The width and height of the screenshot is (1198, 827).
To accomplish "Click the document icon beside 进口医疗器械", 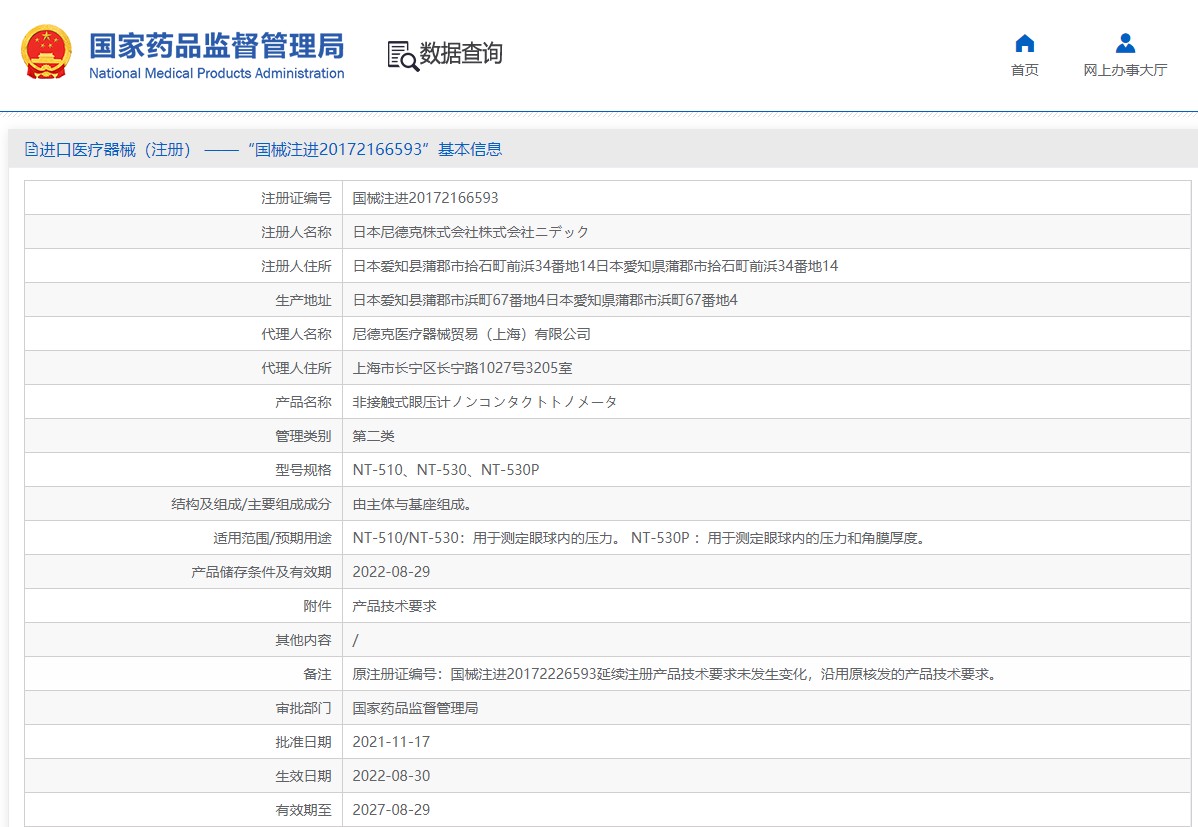I will tap(31, 149).
